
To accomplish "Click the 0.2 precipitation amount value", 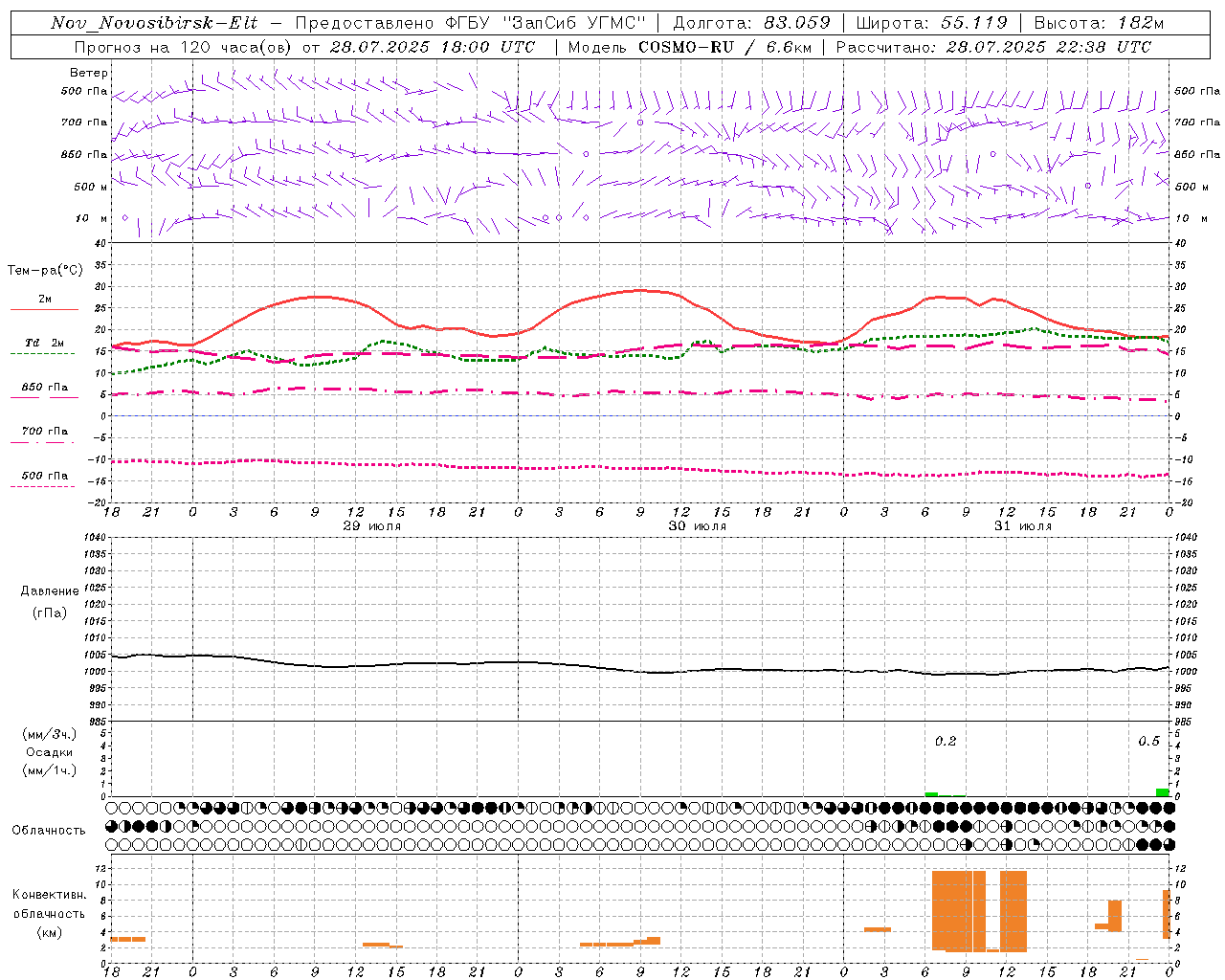I will [x=946, y=741].
